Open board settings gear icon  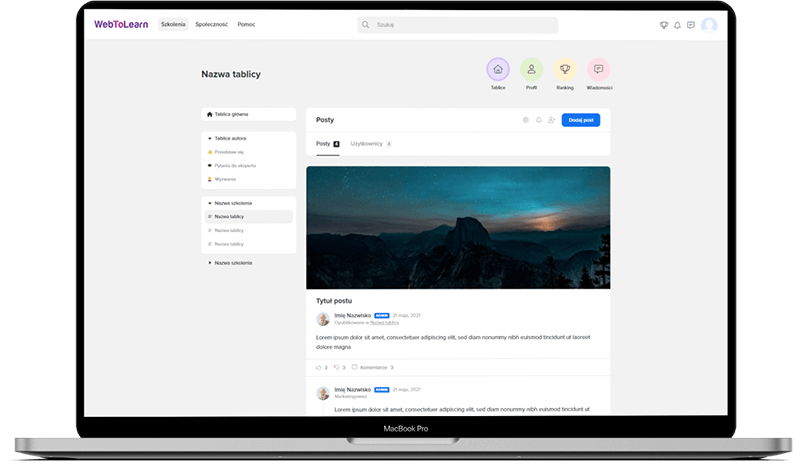[526, 120]
